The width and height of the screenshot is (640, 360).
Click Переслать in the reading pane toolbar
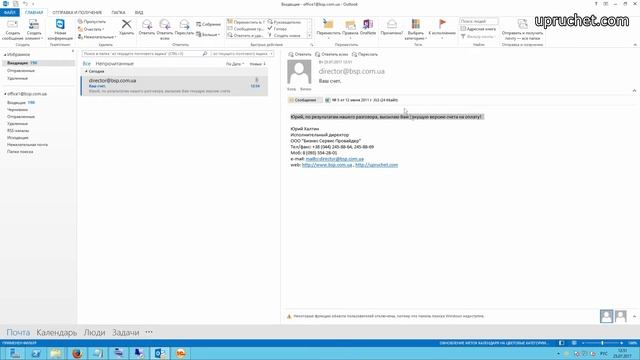pos(365,54)
